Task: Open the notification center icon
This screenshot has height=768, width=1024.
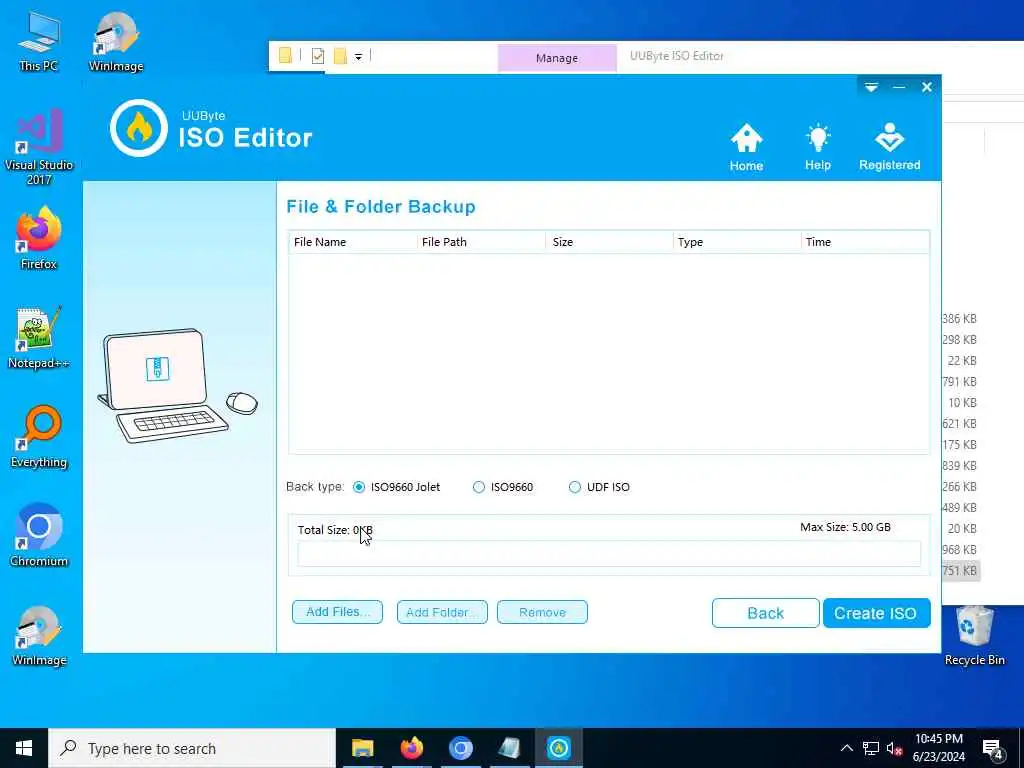Action: [993, 750]
